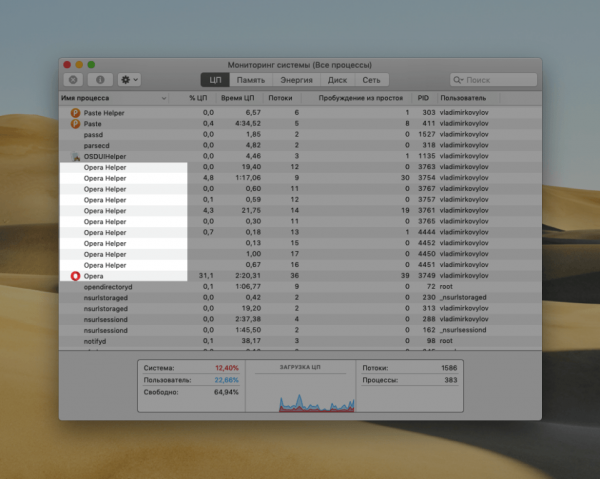Image resolution: width=600 pixels, height=479 pixels.
Task: Click the OSDUIHelper process icon
Action: pos(75,156)
